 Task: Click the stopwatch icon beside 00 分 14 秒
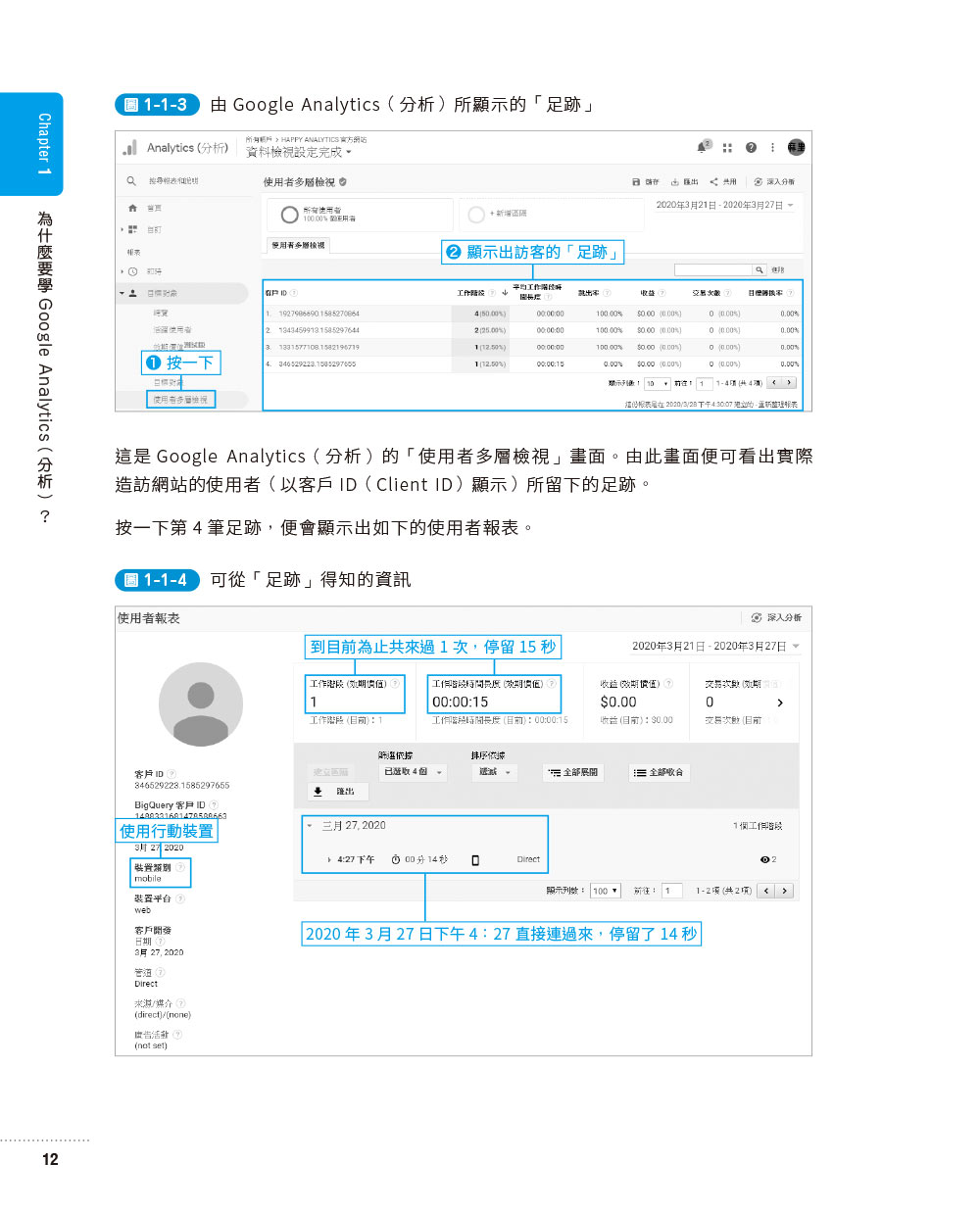click(396, 859)
